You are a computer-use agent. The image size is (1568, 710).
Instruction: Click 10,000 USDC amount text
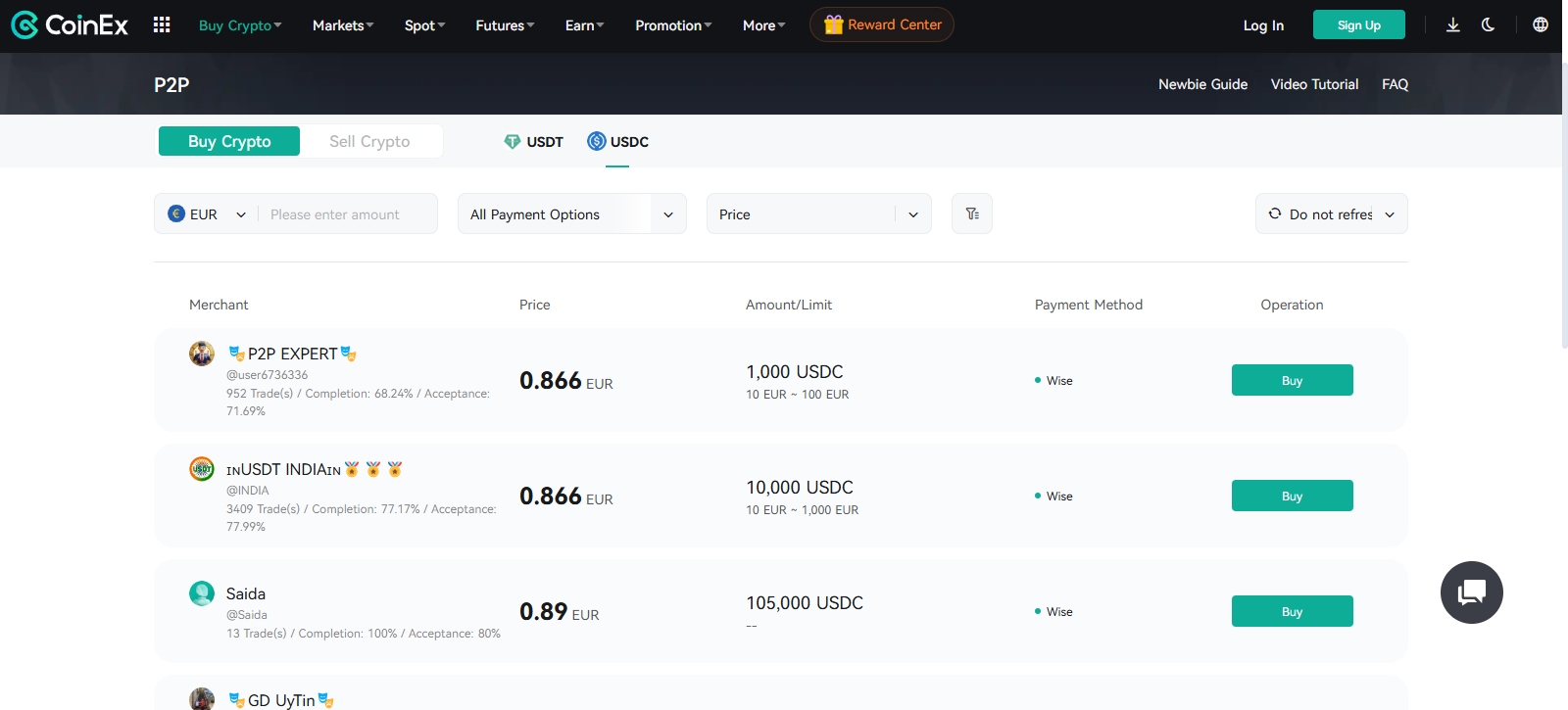(800, 488)
